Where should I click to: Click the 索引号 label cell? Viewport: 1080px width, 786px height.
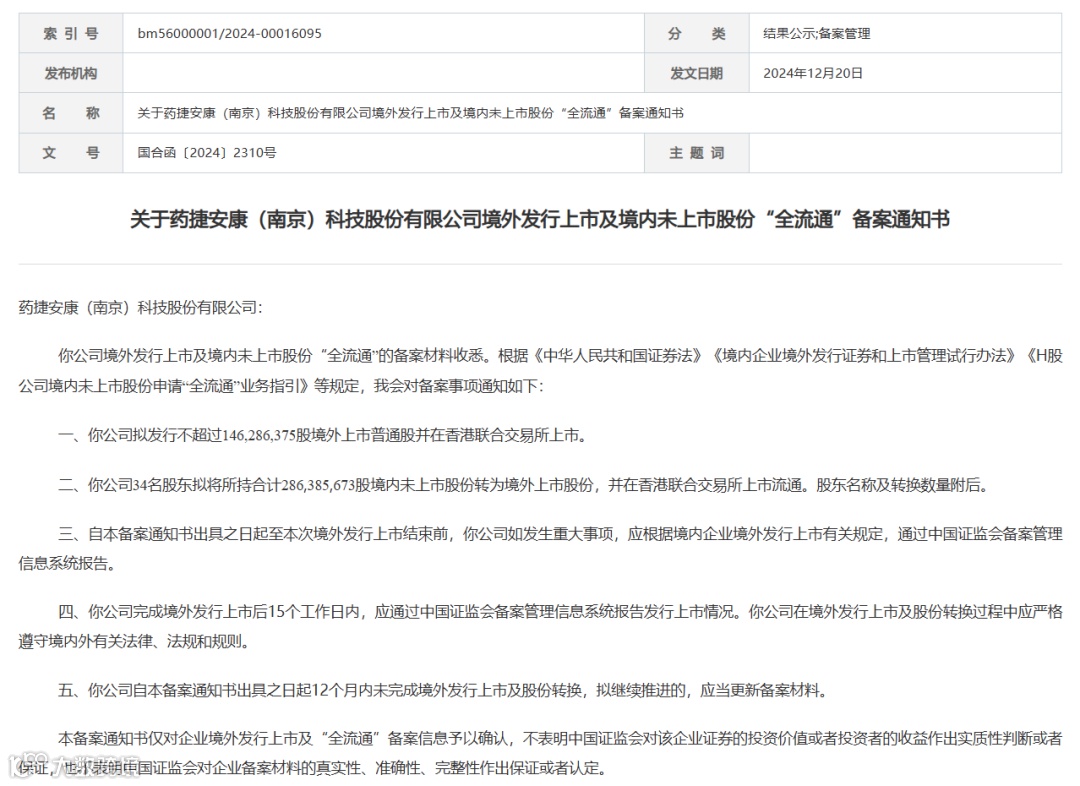(x=71, y=34)
